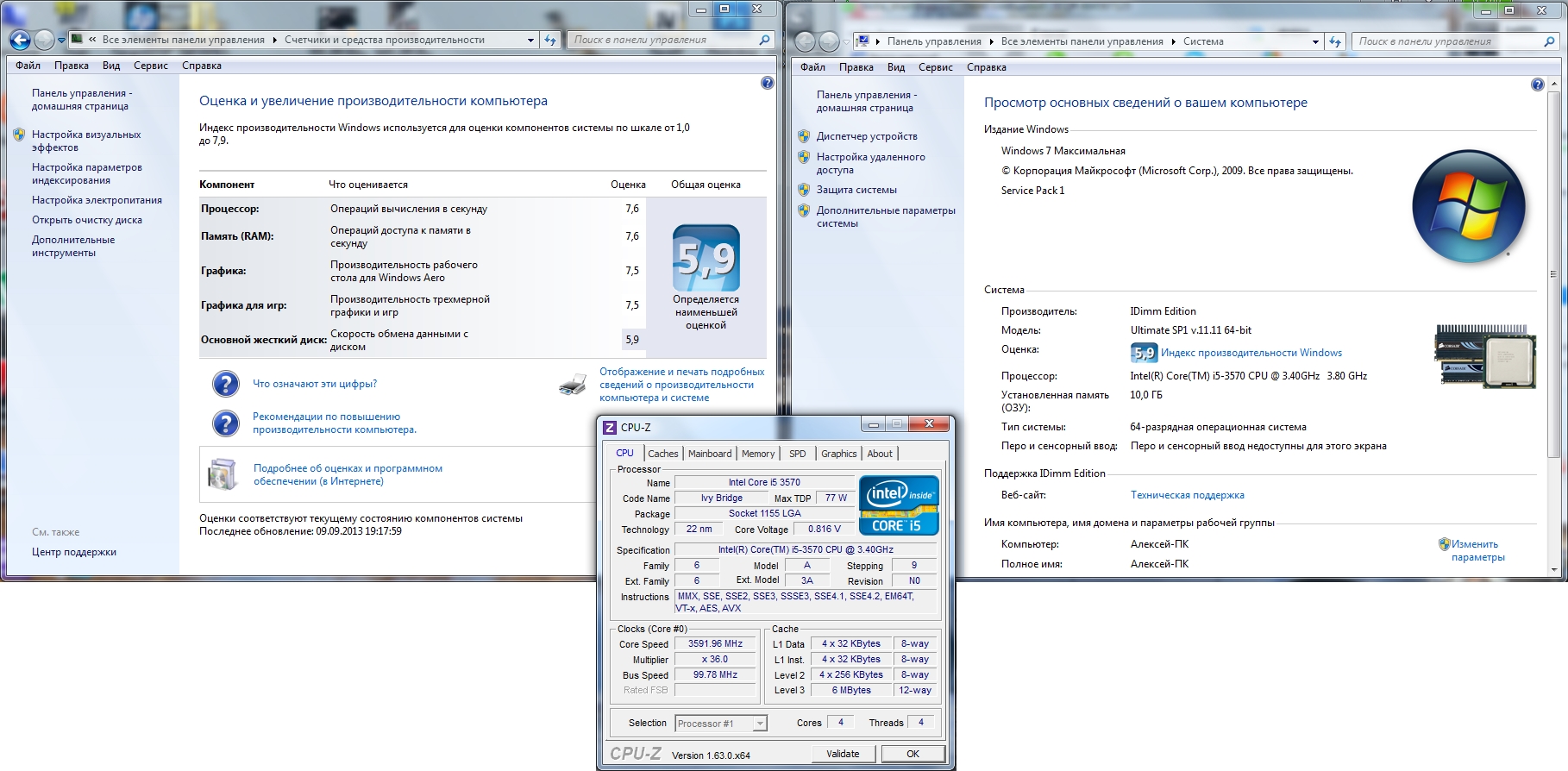
Task: Click shield icon next to 'Изменить параметры'
Action: (1445, 544)
